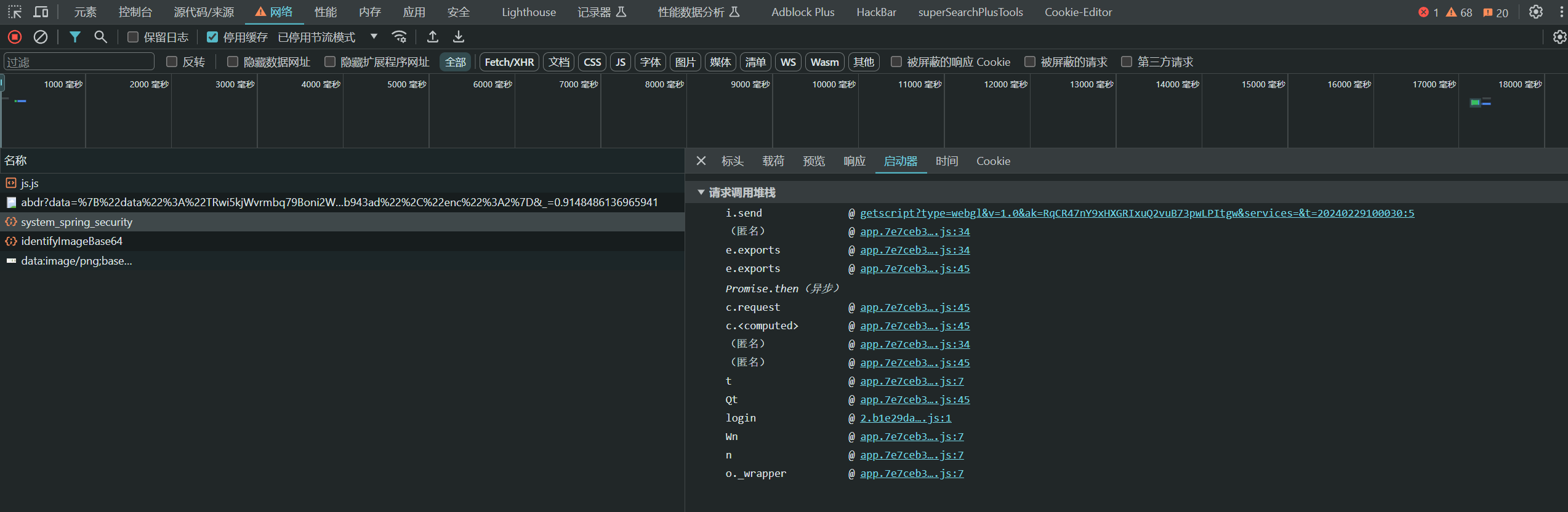Select the data:image/png;base request

pos(342,261)
